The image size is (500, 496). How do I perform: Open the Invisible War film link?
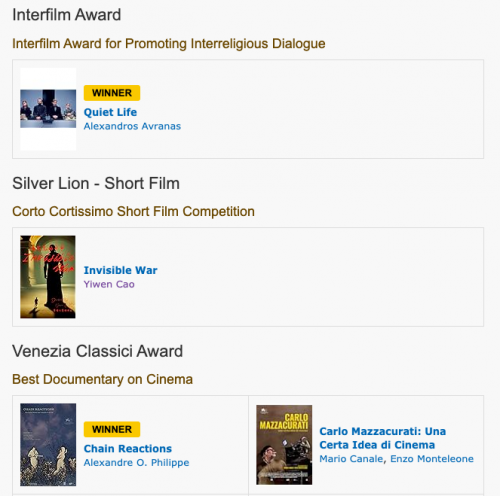pos(120,270)
